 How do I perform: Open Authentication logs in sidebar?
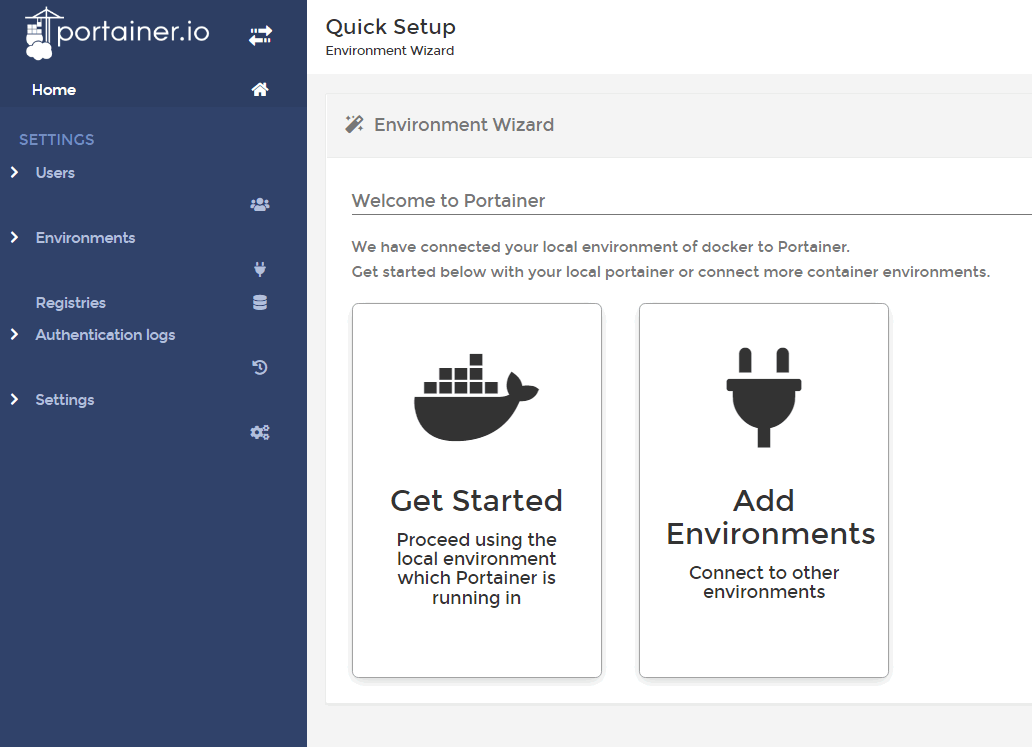[x=105, y=335]
